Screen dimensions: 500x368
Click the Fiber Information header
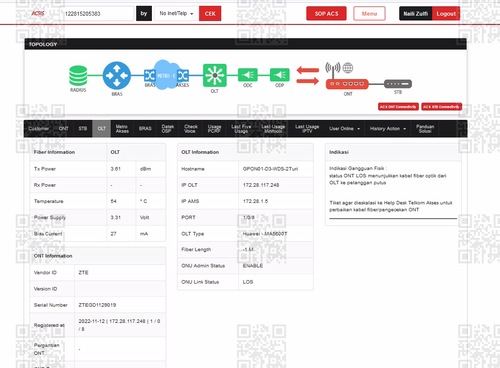tap(54, 152)
